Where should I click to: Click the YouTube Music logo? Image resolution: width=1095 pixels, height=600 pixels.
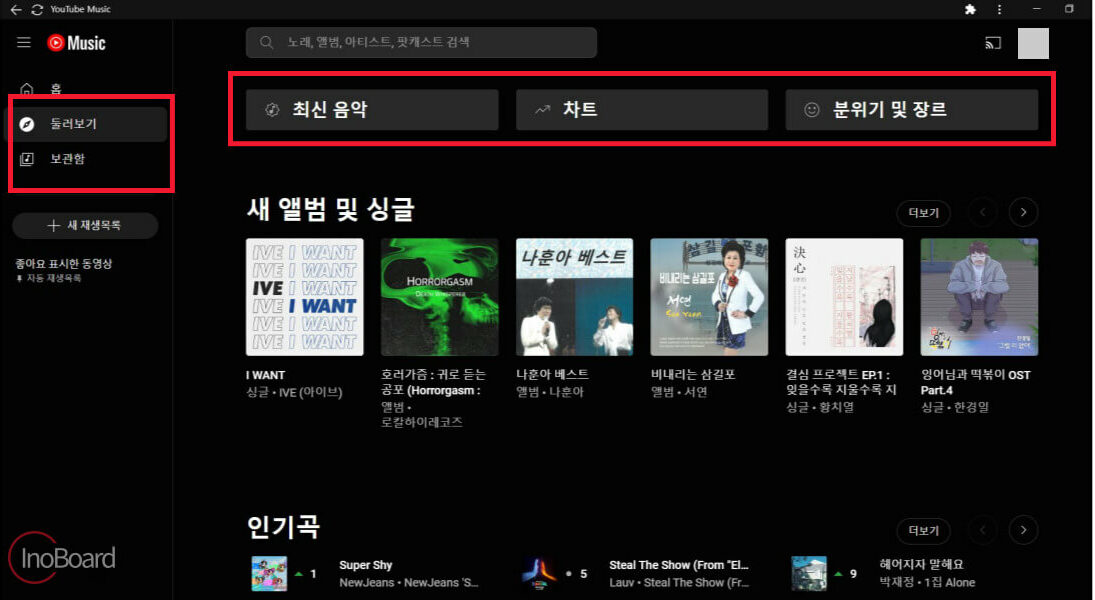pos(76,43)
